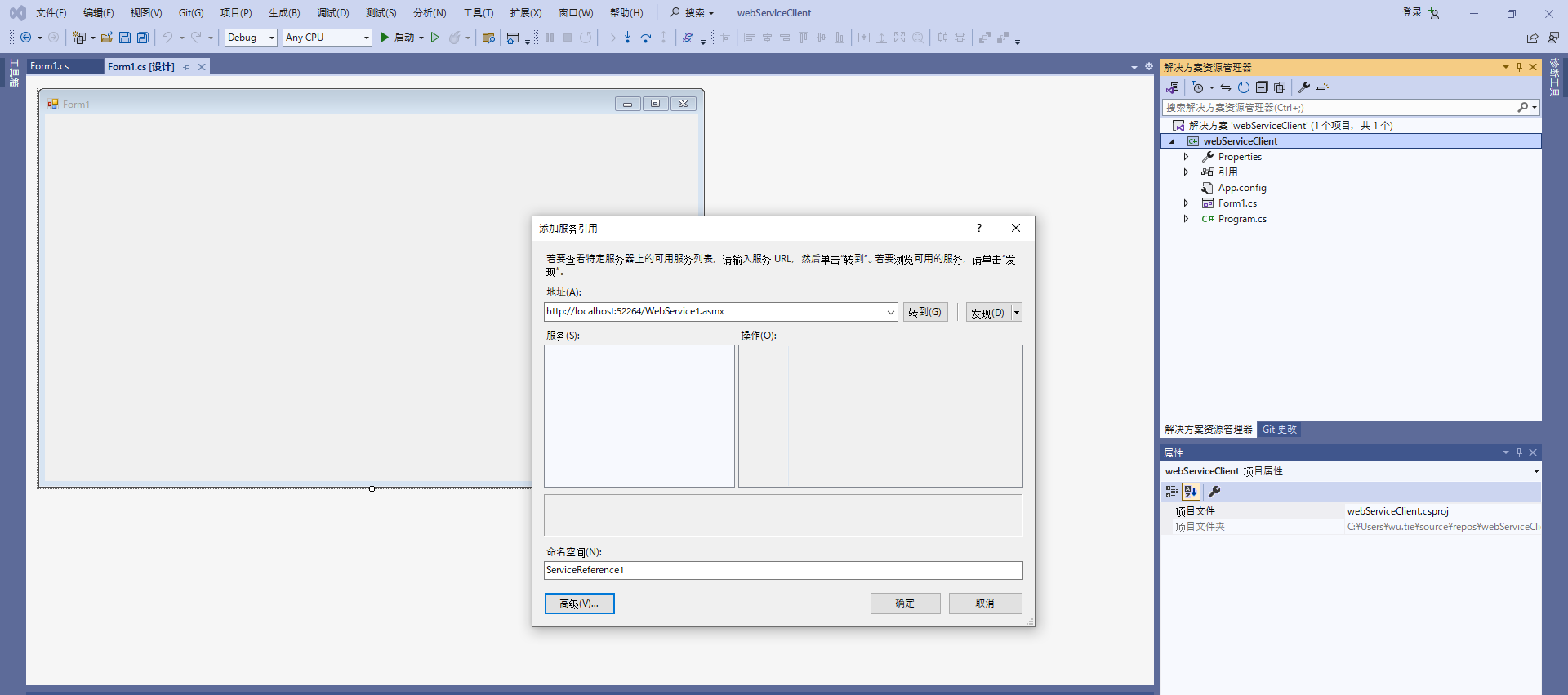The image size is (1568, 695).
Task: Click the Undo arrow icon
Action: tap(167, 38)
